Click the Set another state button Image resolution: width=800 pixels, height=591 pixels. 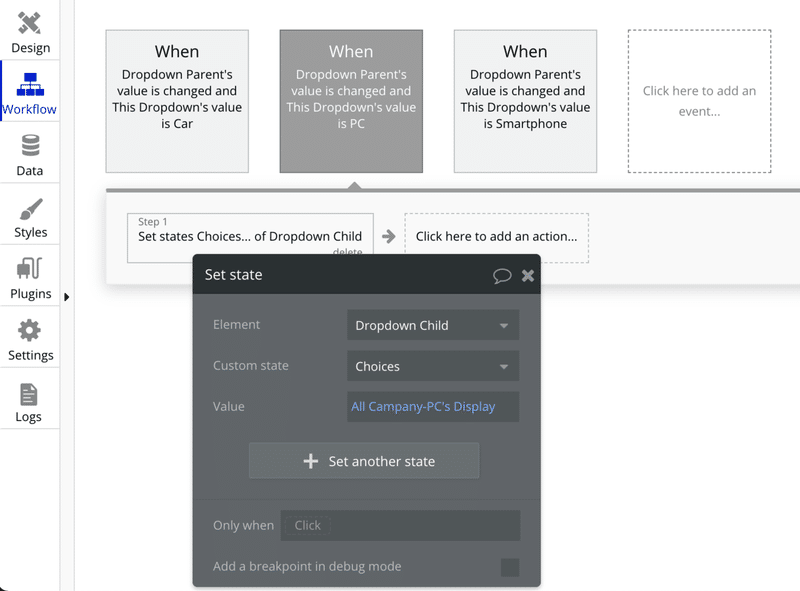[x=364, y=461]
